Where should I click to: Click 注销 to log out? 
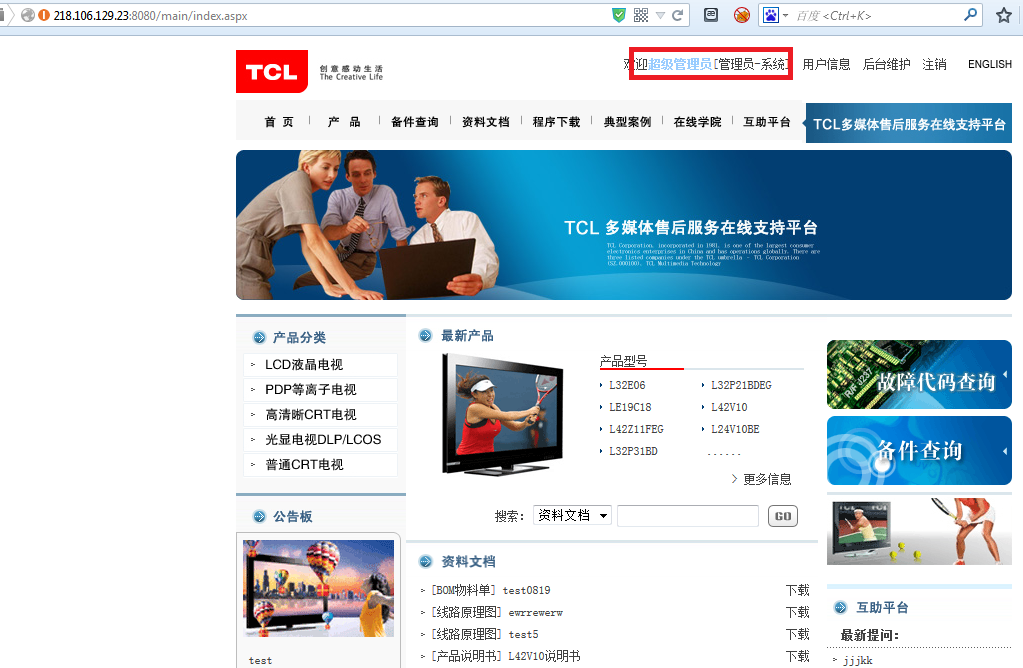[x=934, y=64]
